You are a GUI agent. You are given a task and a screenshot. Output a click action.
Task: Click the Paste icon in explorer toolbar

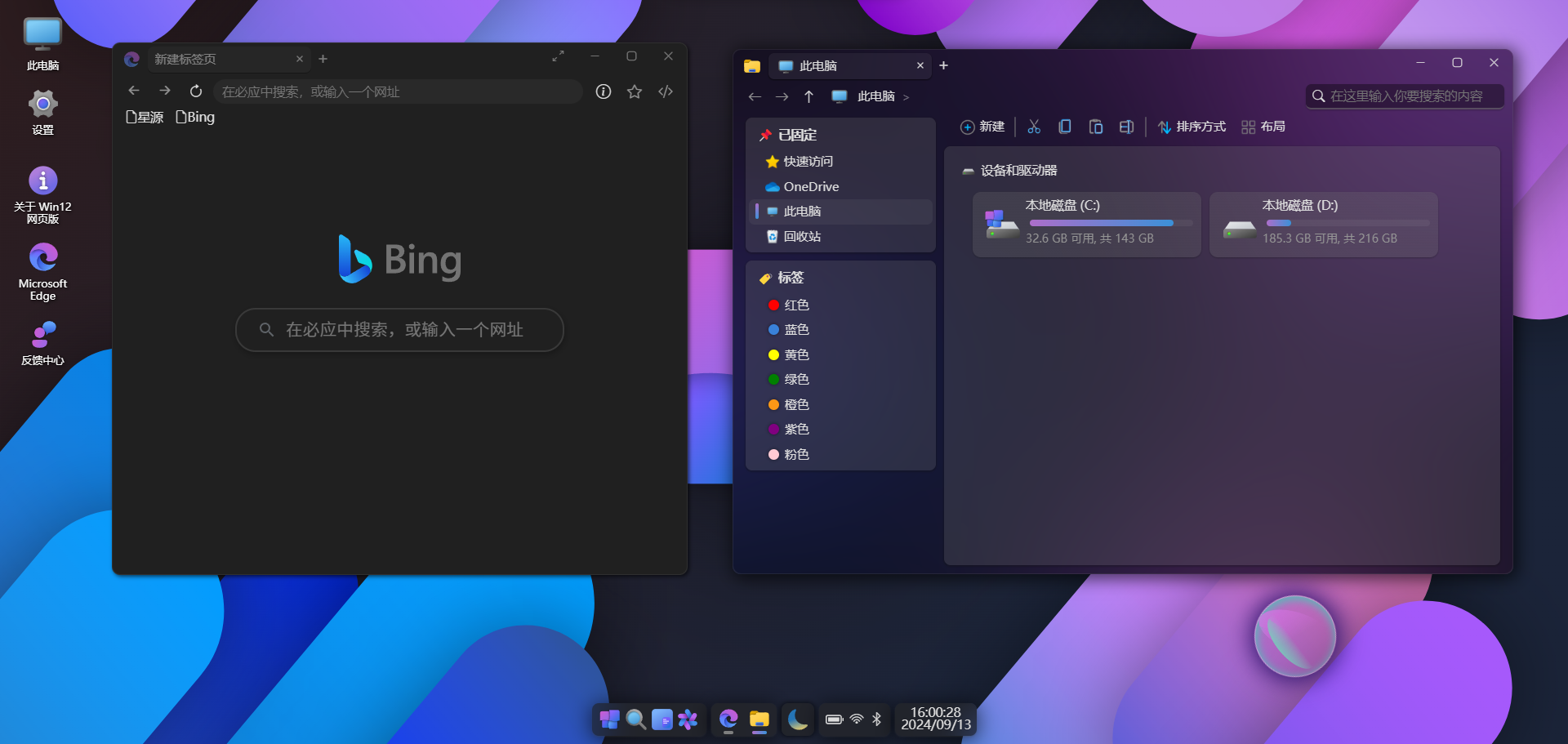1096,127
